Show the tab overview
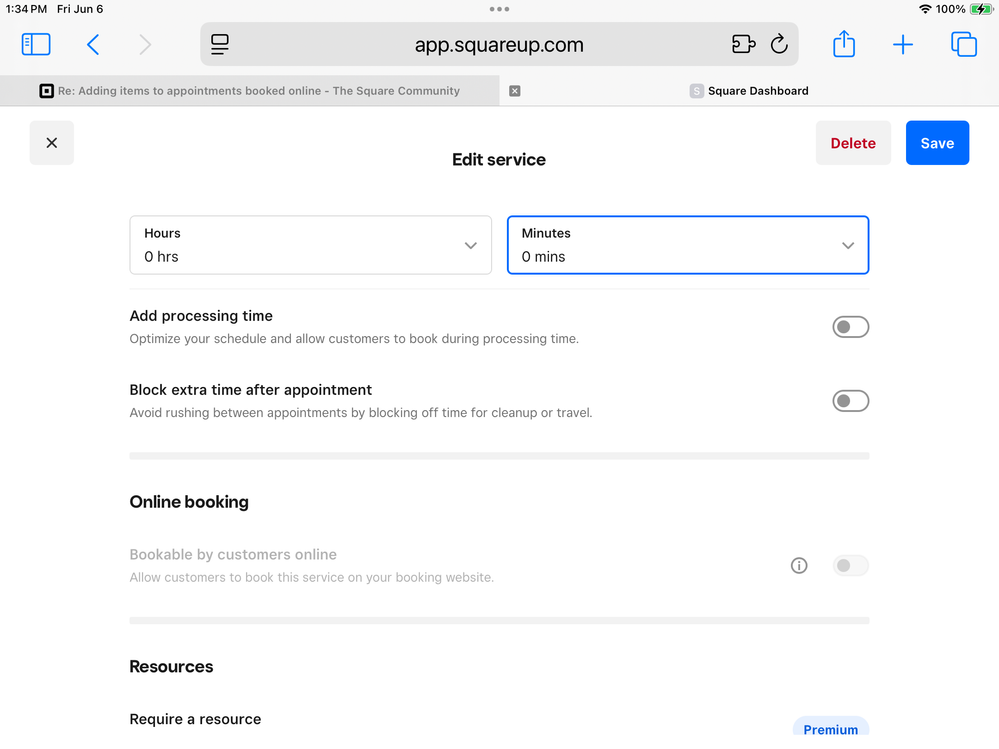This screenshot has height=749, width=999. 964,44
